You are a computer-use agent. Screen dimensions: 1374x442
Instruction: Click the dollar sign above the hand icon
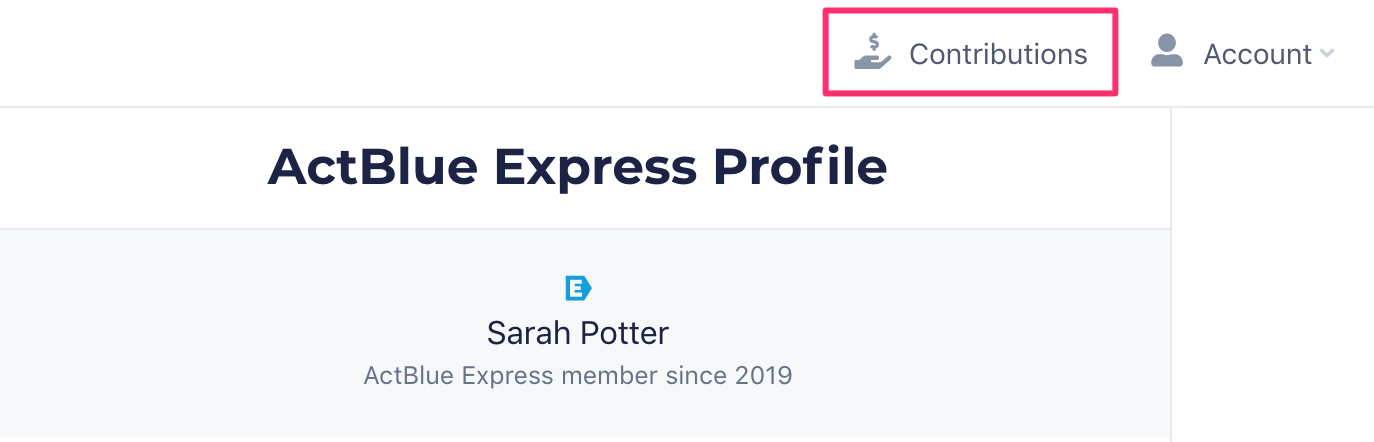point(875,42)
